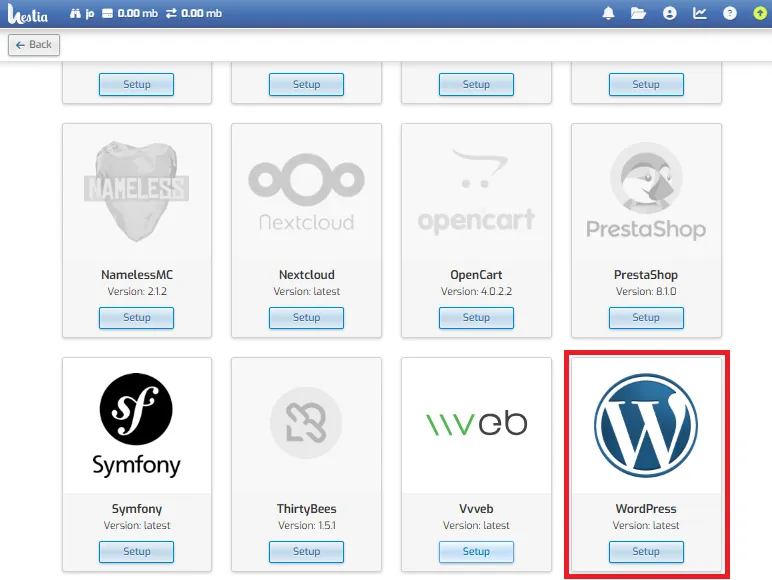Open the file manager folder icon
772x580 pixels.
pos(639,13)
